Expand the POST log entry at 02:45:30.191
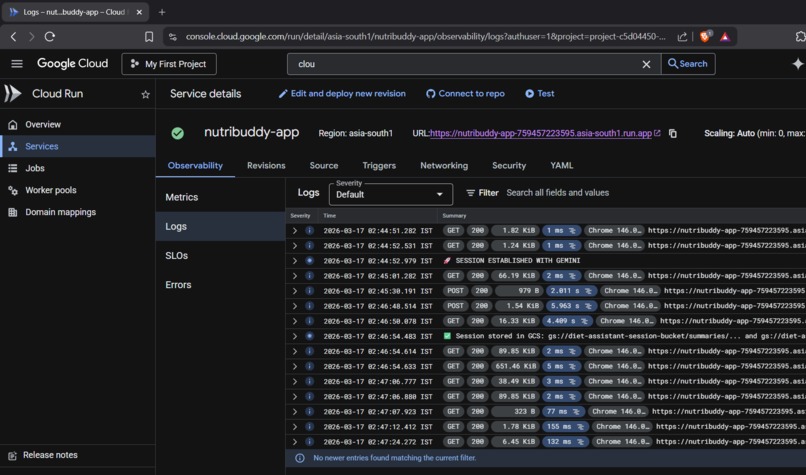The image size is (806, 475). (295, 291)
